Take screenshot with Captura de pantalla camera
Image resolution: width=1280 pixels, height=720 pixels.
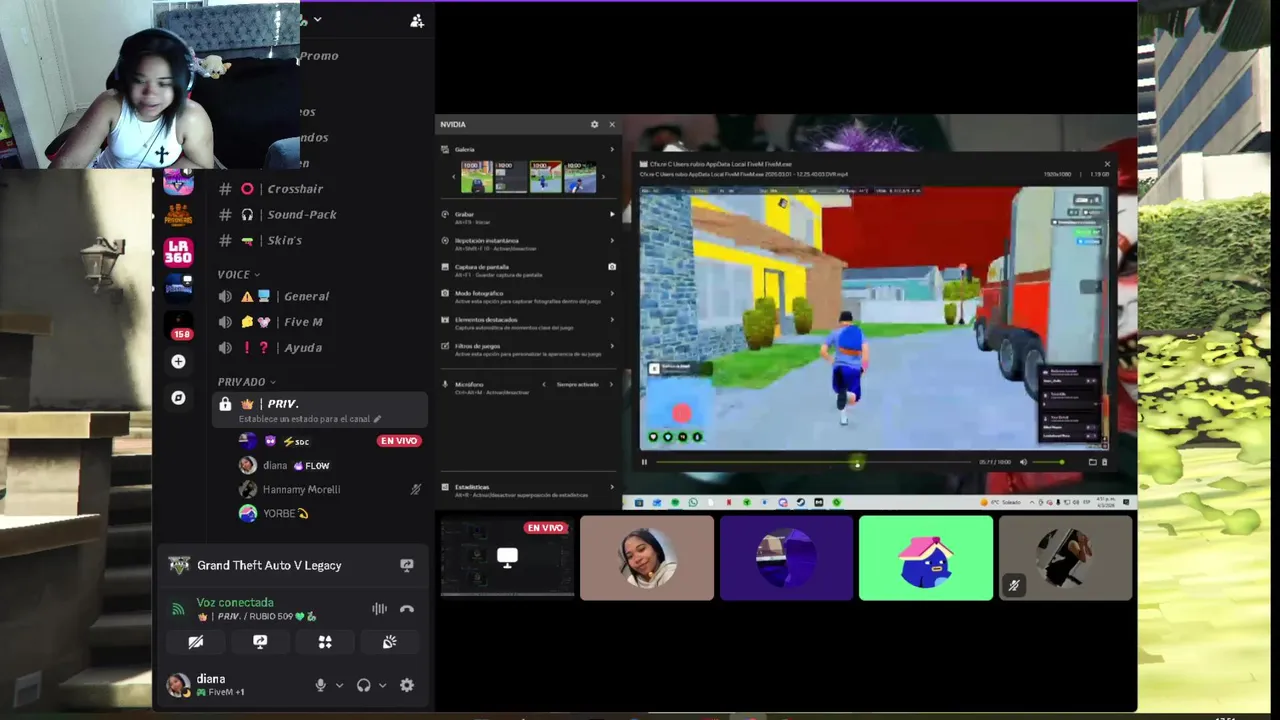coord(612,267)
